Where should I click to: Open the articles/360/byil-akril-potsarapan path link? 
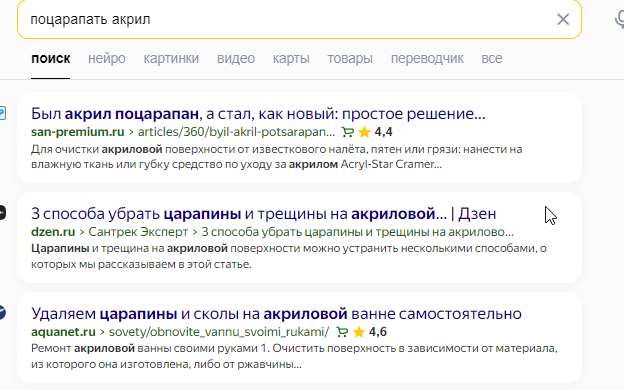(236, 132)
